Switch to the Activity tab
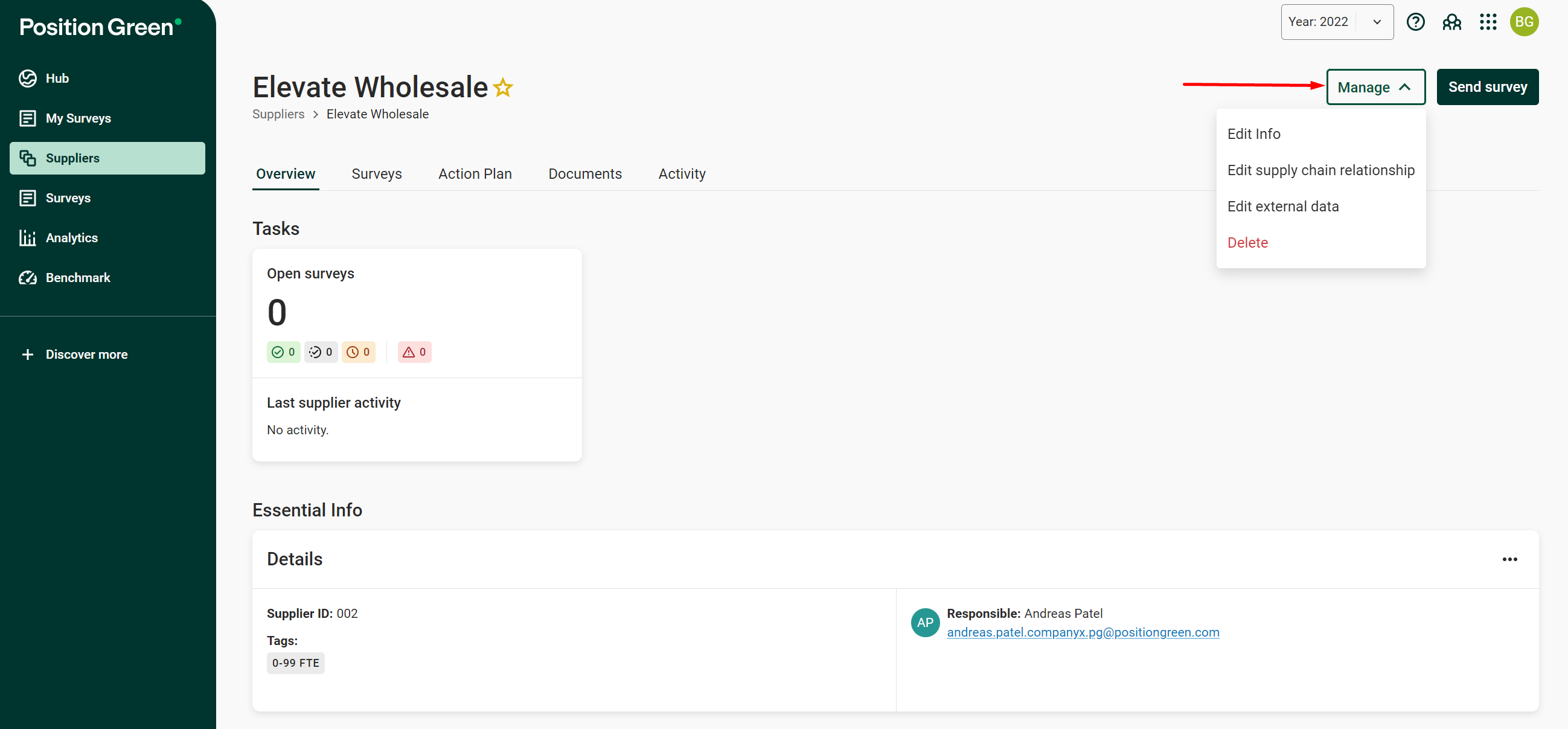The width and height of the screenshot is (1568, 729). 682,174
